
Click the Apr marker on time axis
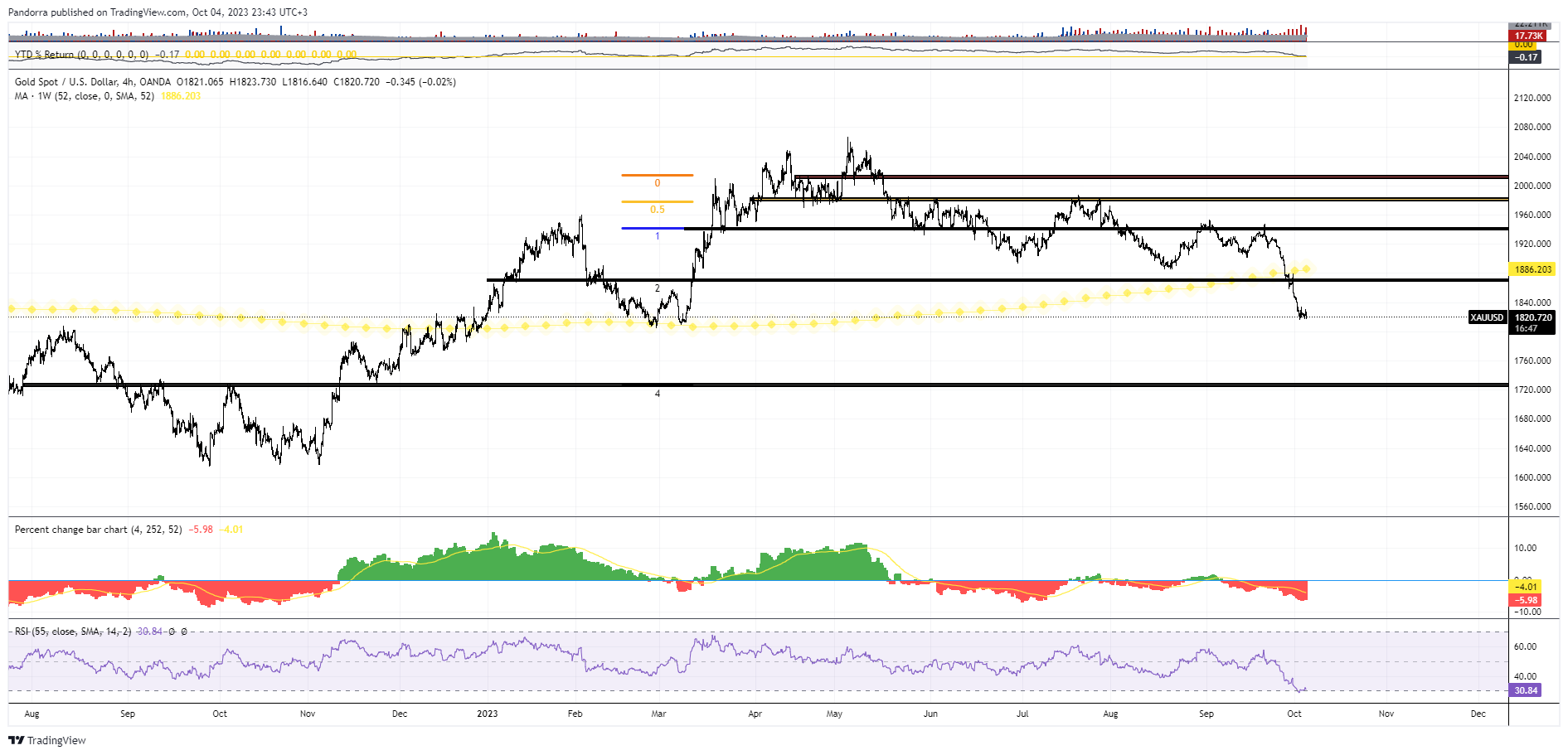pos(755,714)
